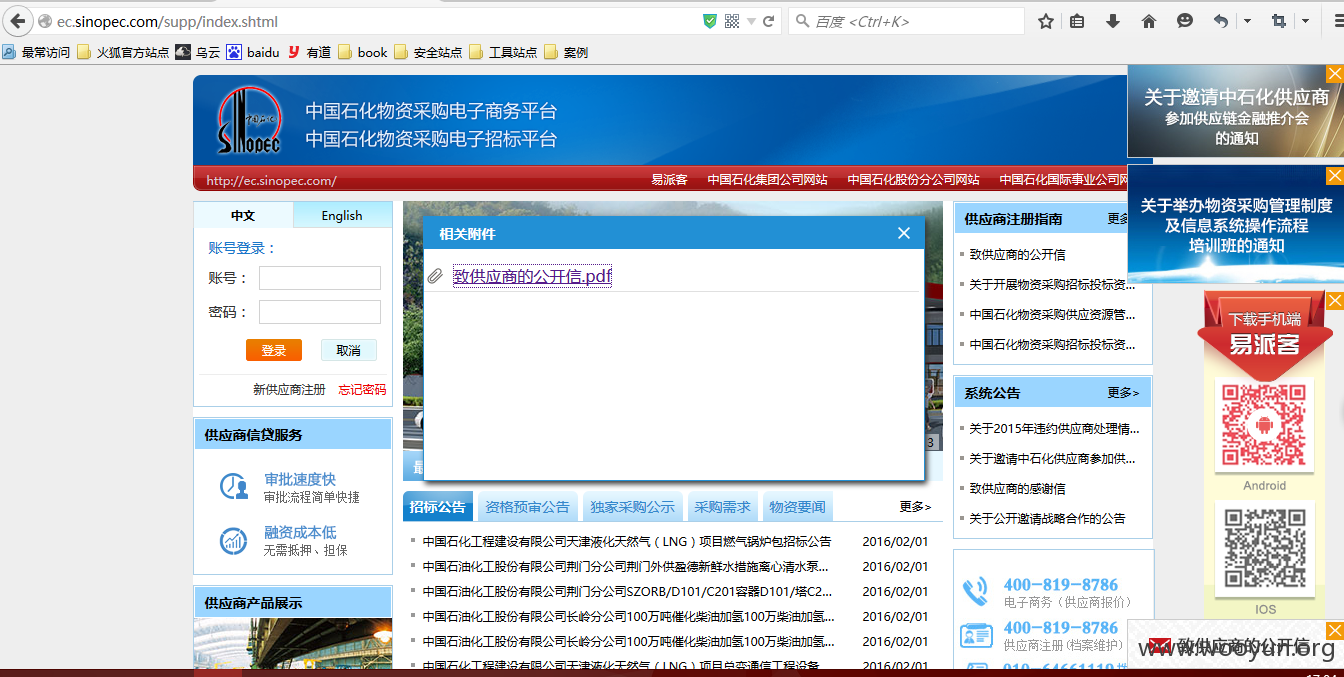The height and width of the screenshot is (677, 1344).
Task: Click the paperclip attachment icon
Action: (435, 276)
